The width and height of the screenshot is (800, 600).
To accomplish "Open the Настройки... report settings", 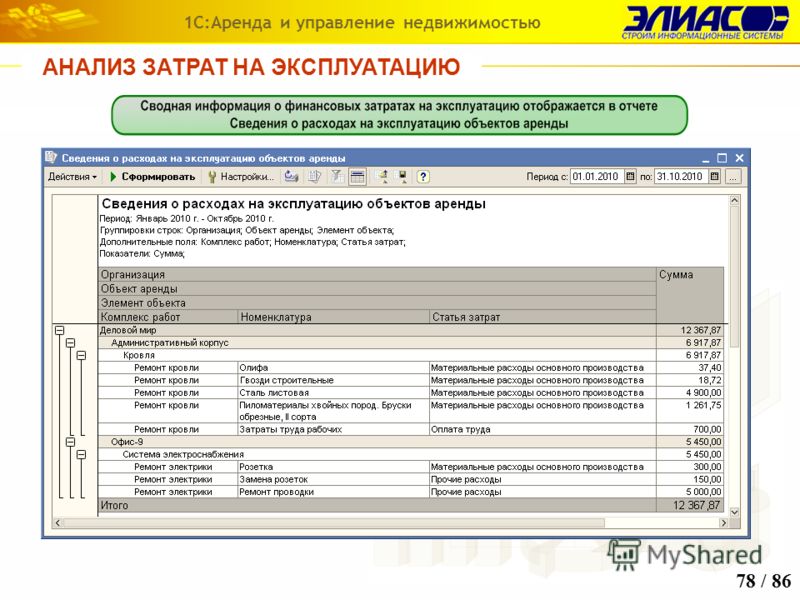I will click(241, 177).
